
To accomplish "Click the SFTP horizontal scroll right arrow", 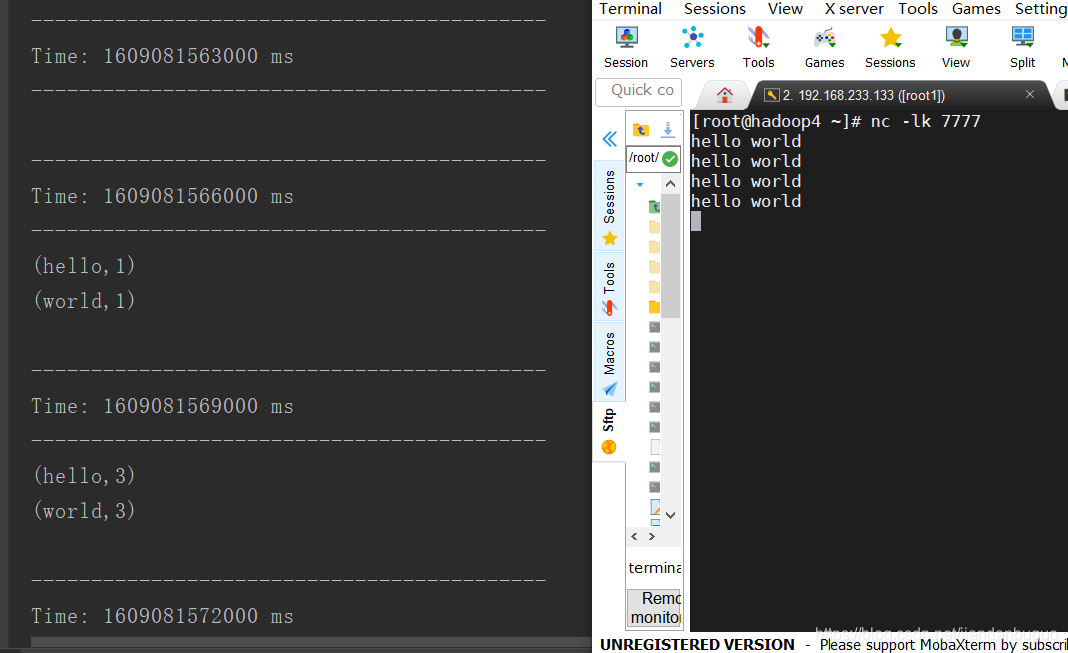I will tap(652, 537).
